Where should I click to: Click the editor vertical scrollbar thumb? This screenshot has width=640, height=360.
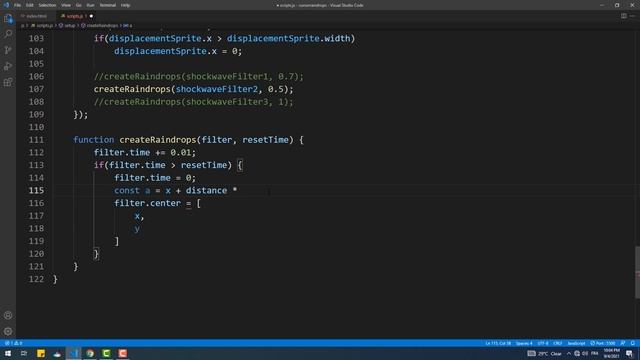[x=637, y=272]
